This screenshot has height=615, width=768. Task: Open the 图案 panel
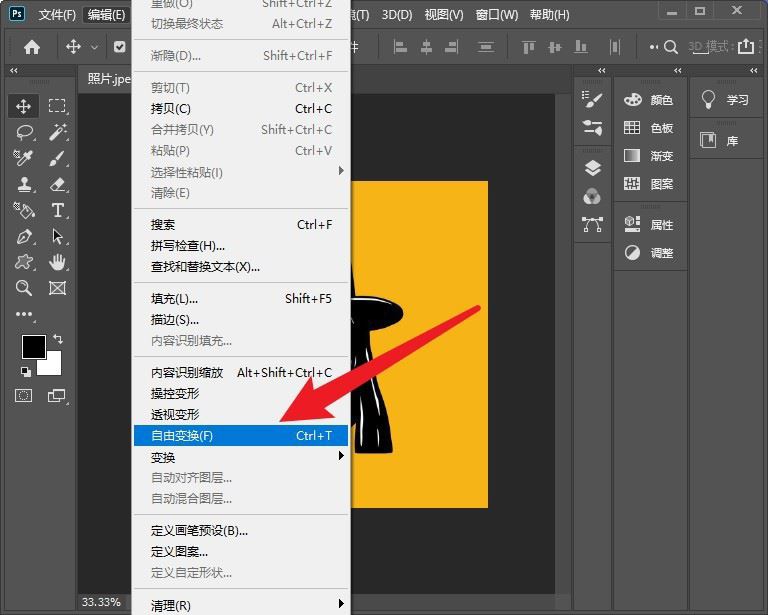[x=648, y=184]
